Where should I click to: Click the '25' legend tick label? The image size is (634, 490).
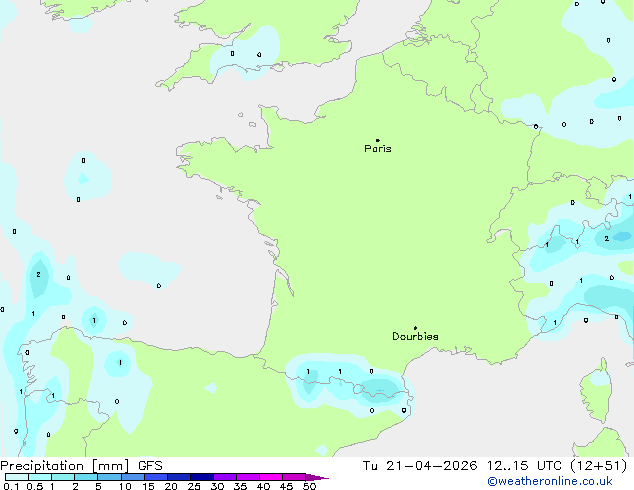click(194, 486)
